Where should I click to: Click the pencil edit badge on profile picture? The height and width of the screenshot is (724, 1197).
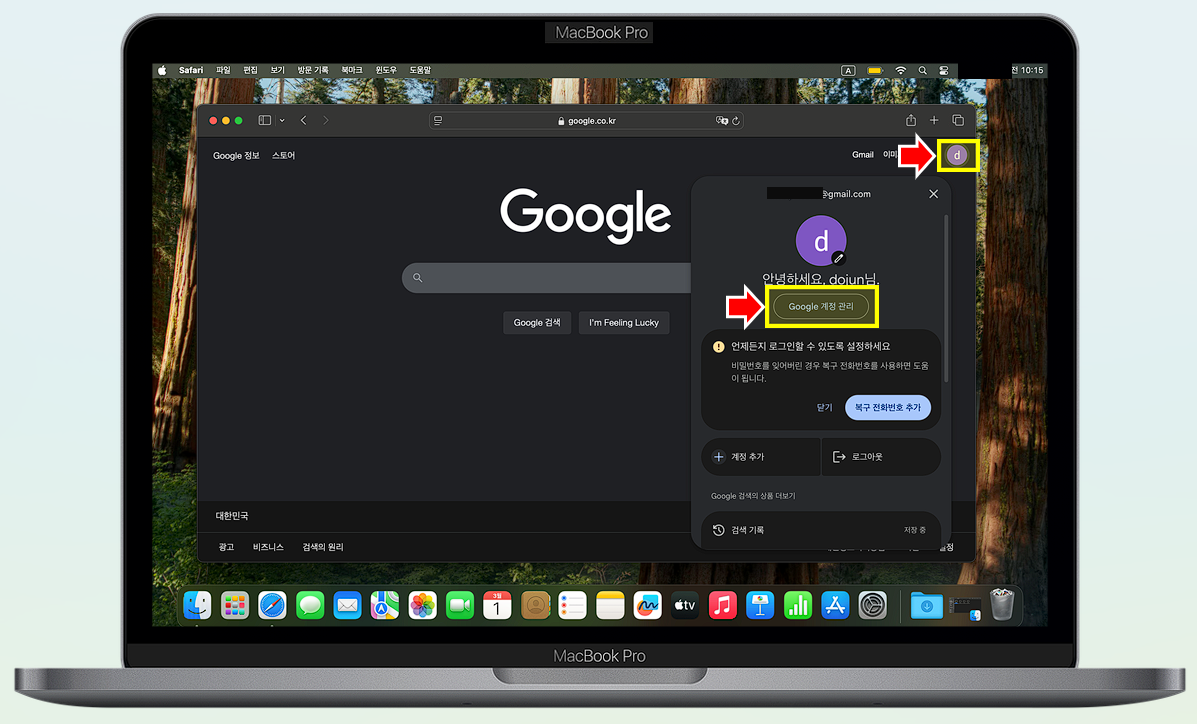[x=838, y=258]
